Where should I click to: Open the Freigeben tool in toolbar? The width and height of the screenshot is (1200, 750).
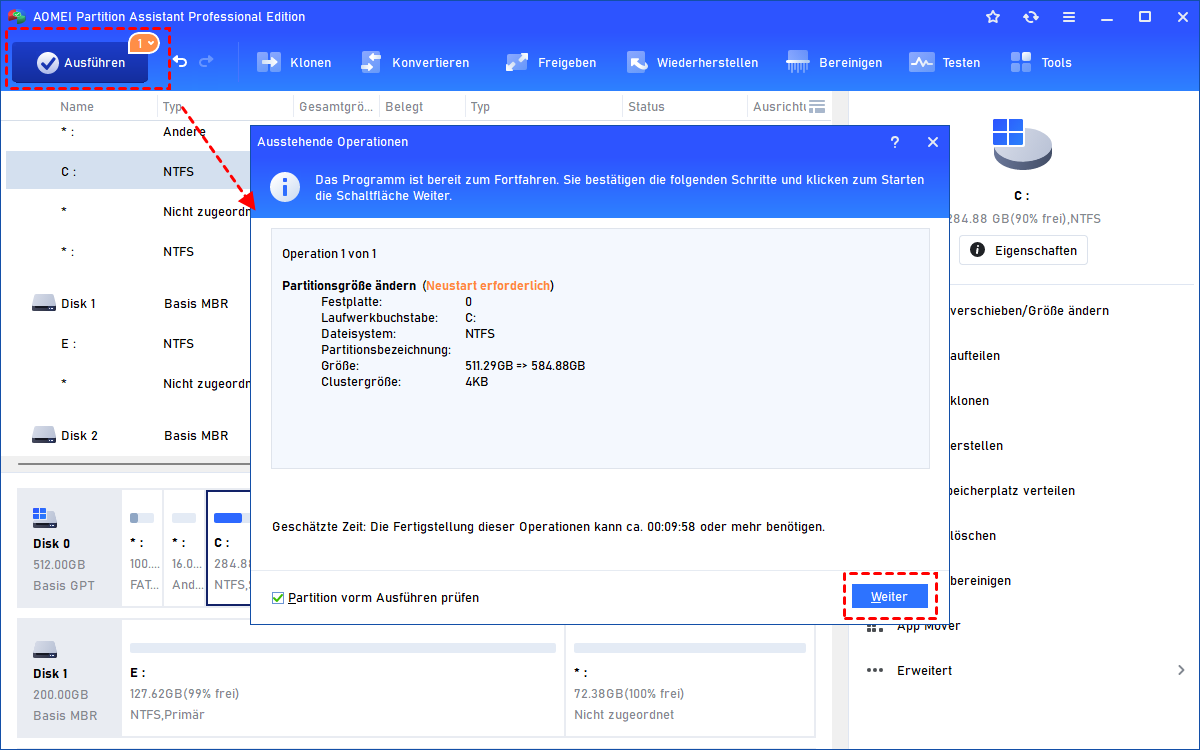click(x=551, y=62)
